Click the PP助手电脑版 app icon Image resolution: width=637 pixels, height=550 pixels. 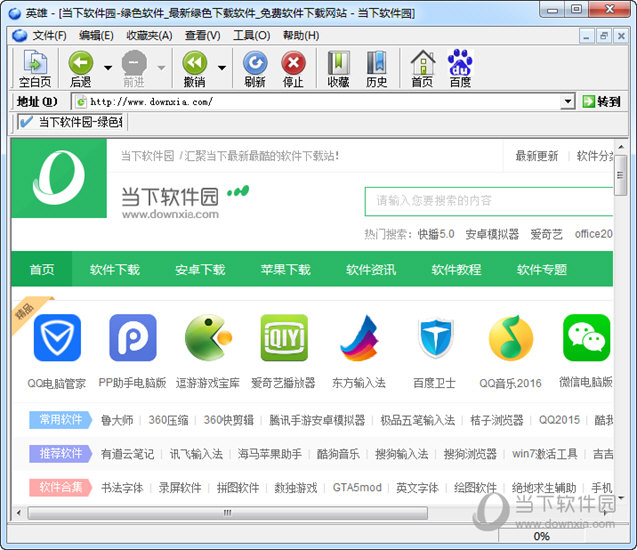(133, 338)
